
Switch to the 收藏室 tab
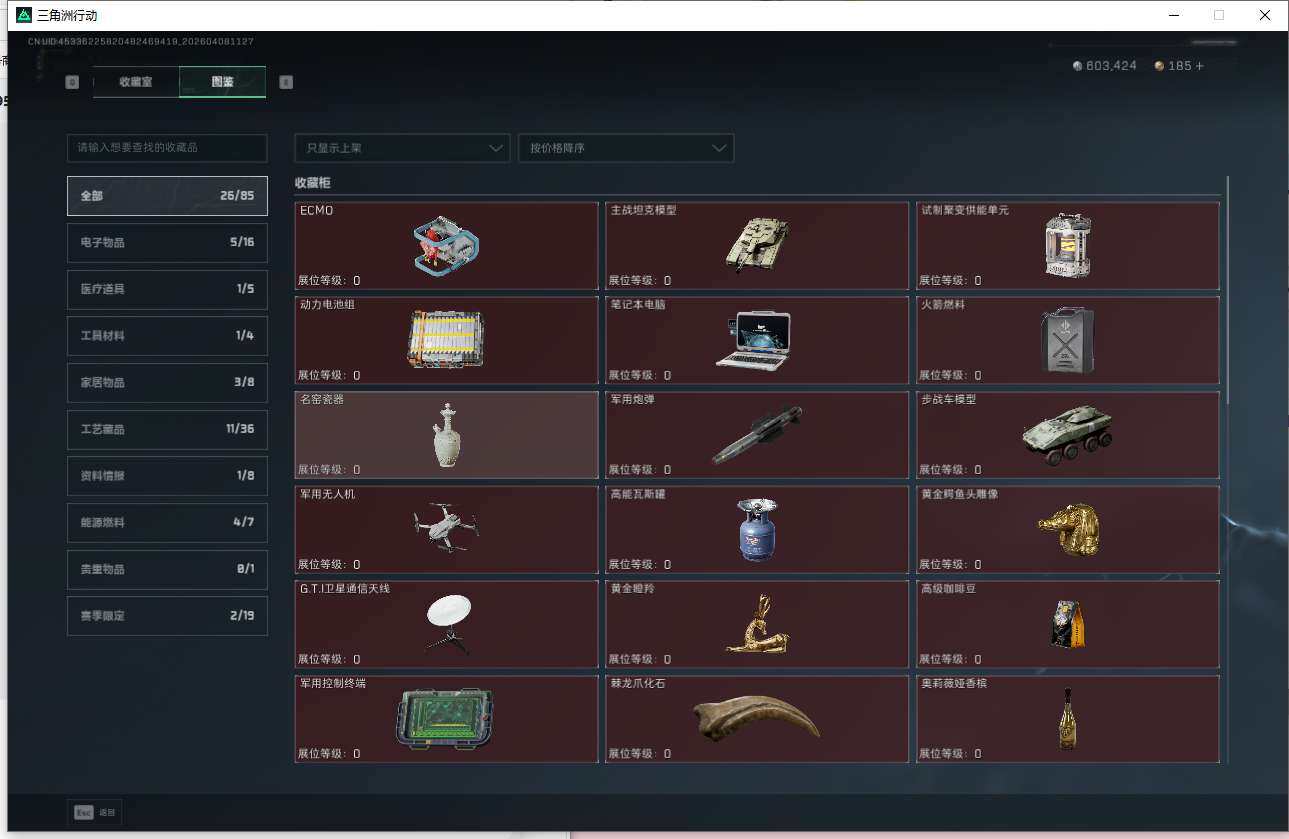tap(136, 82)
